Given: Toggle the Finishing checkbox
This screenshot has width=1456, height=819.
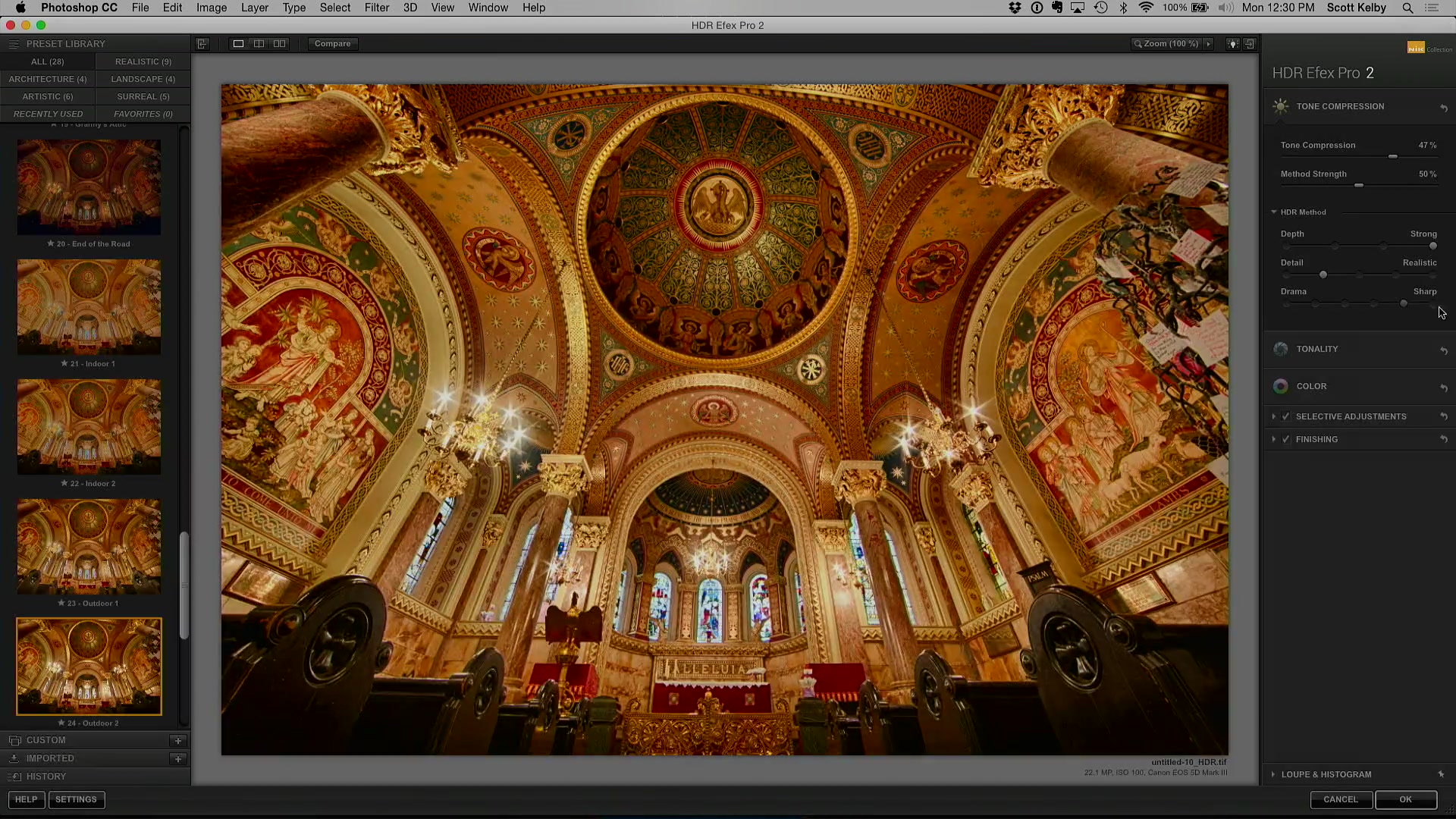Looking at the screenshot, I should pos(1286,439).
